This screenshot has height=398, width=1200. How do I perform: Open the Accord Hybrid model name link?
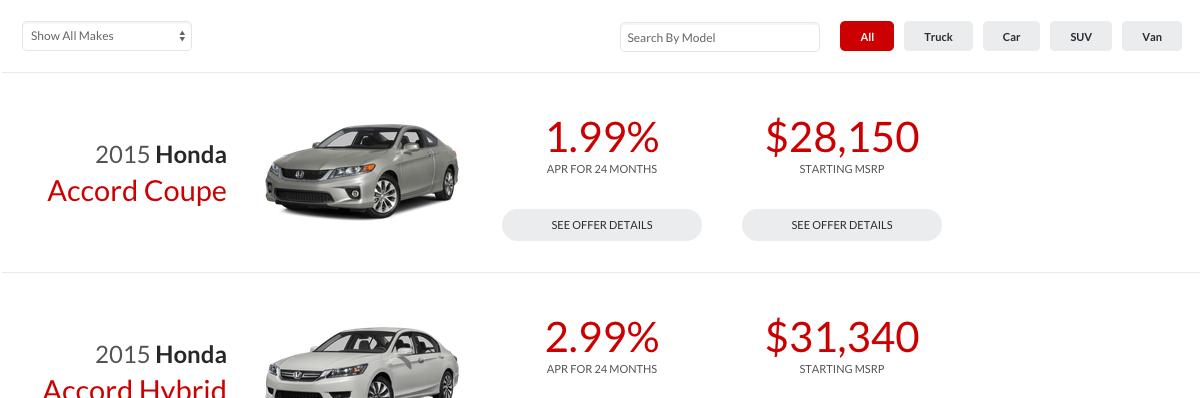(137, 388)
